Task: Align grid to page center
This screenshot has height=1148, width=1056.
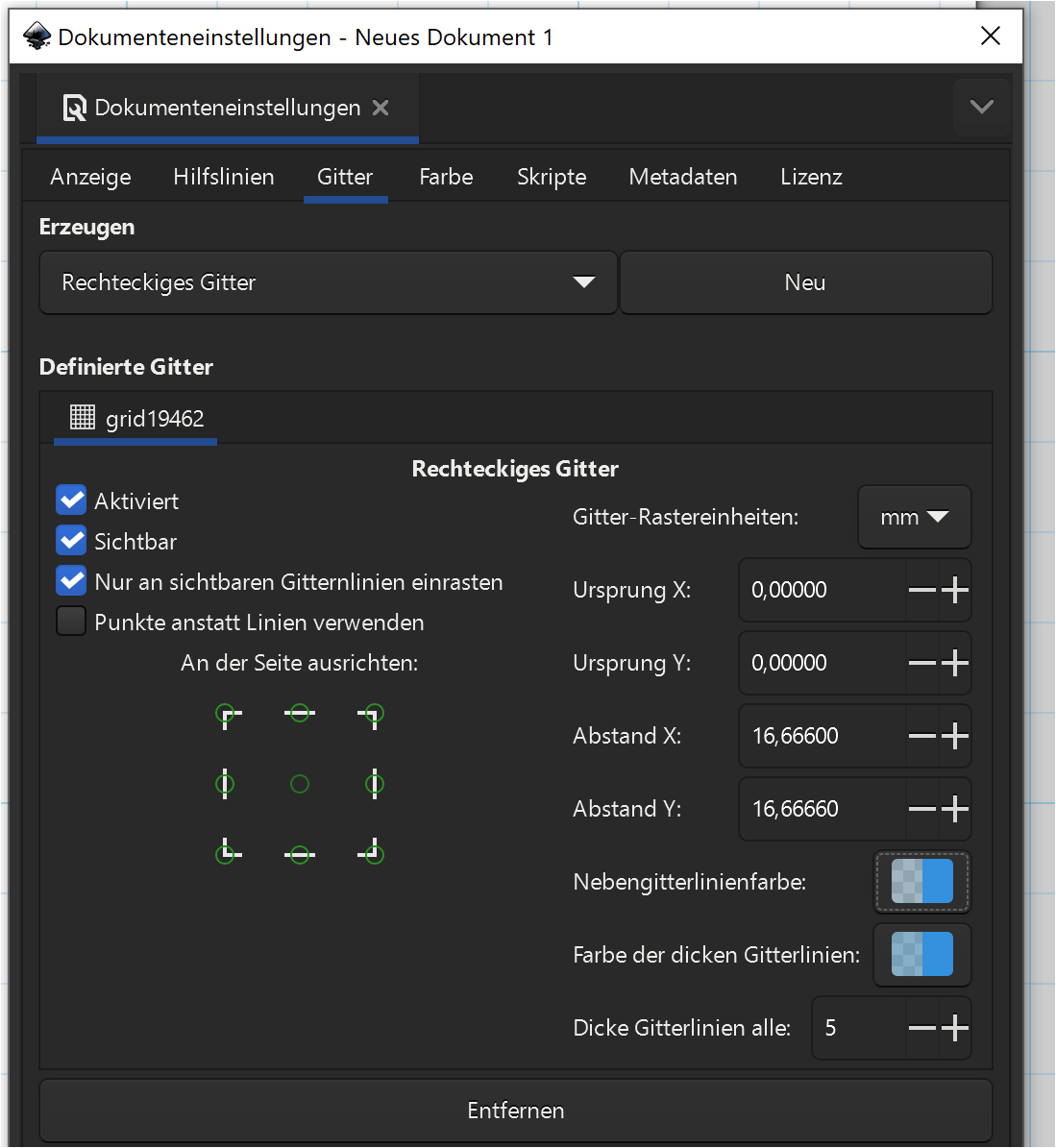Action: click(x=300, y=784)
